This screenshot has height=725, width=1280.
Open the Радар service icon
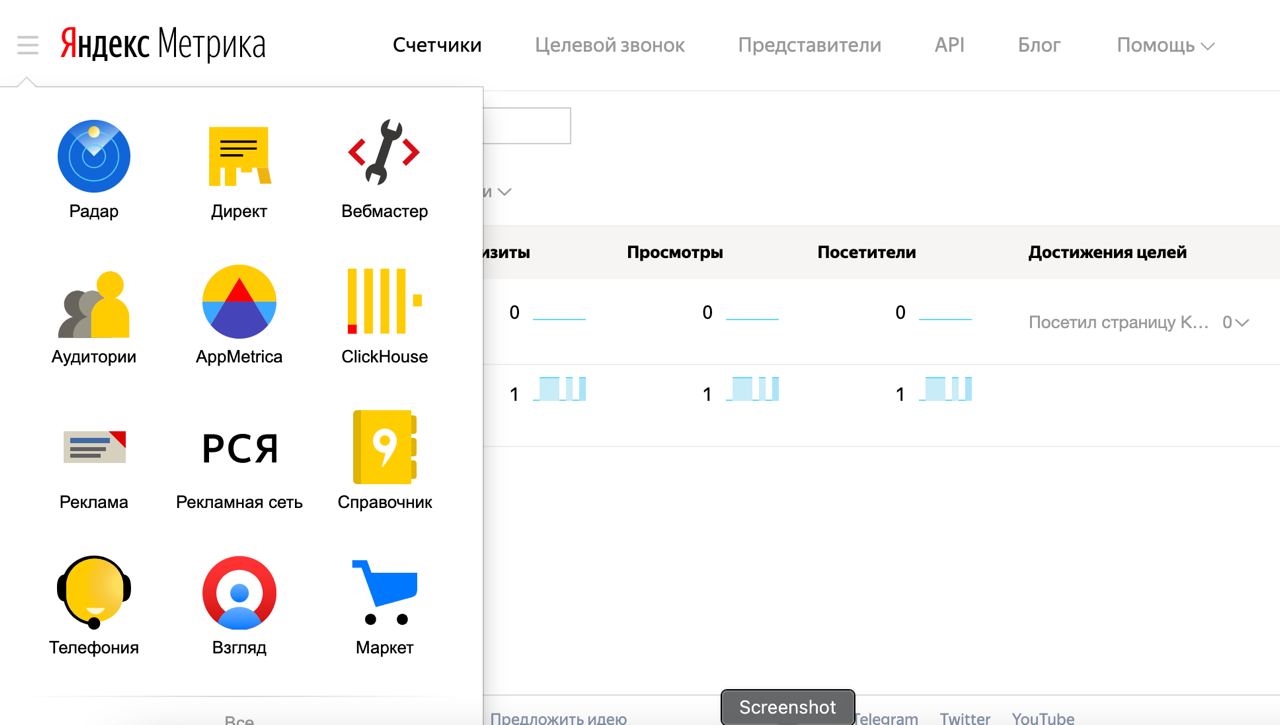94,157
